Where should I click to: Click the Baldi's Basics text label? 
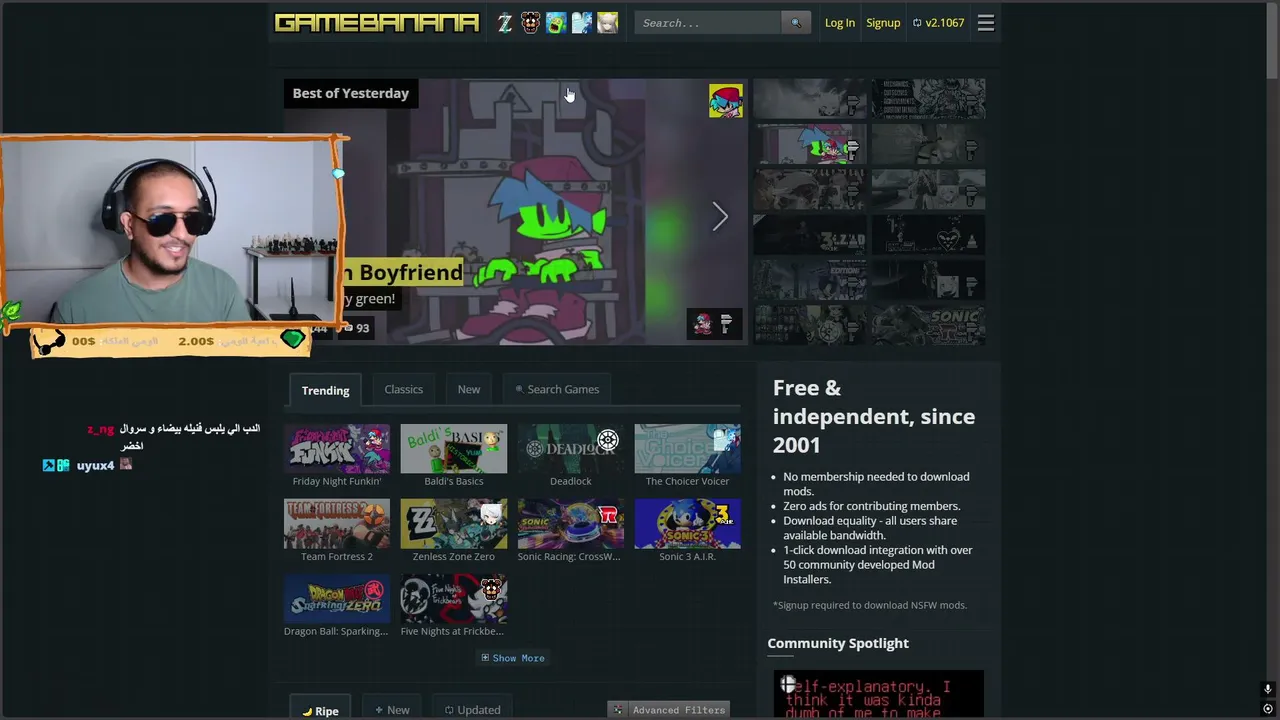454,481
